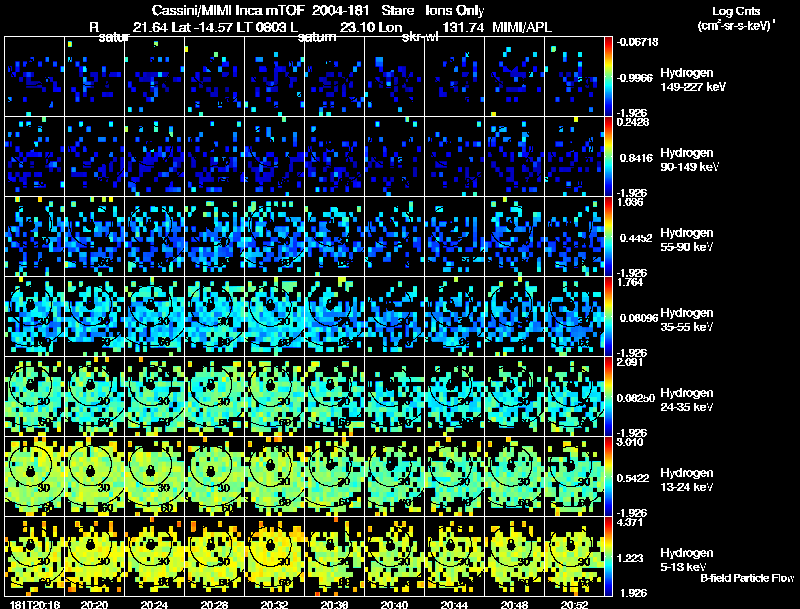Select the 149-227 keV image panel at 20:20

tap(94, 76)
